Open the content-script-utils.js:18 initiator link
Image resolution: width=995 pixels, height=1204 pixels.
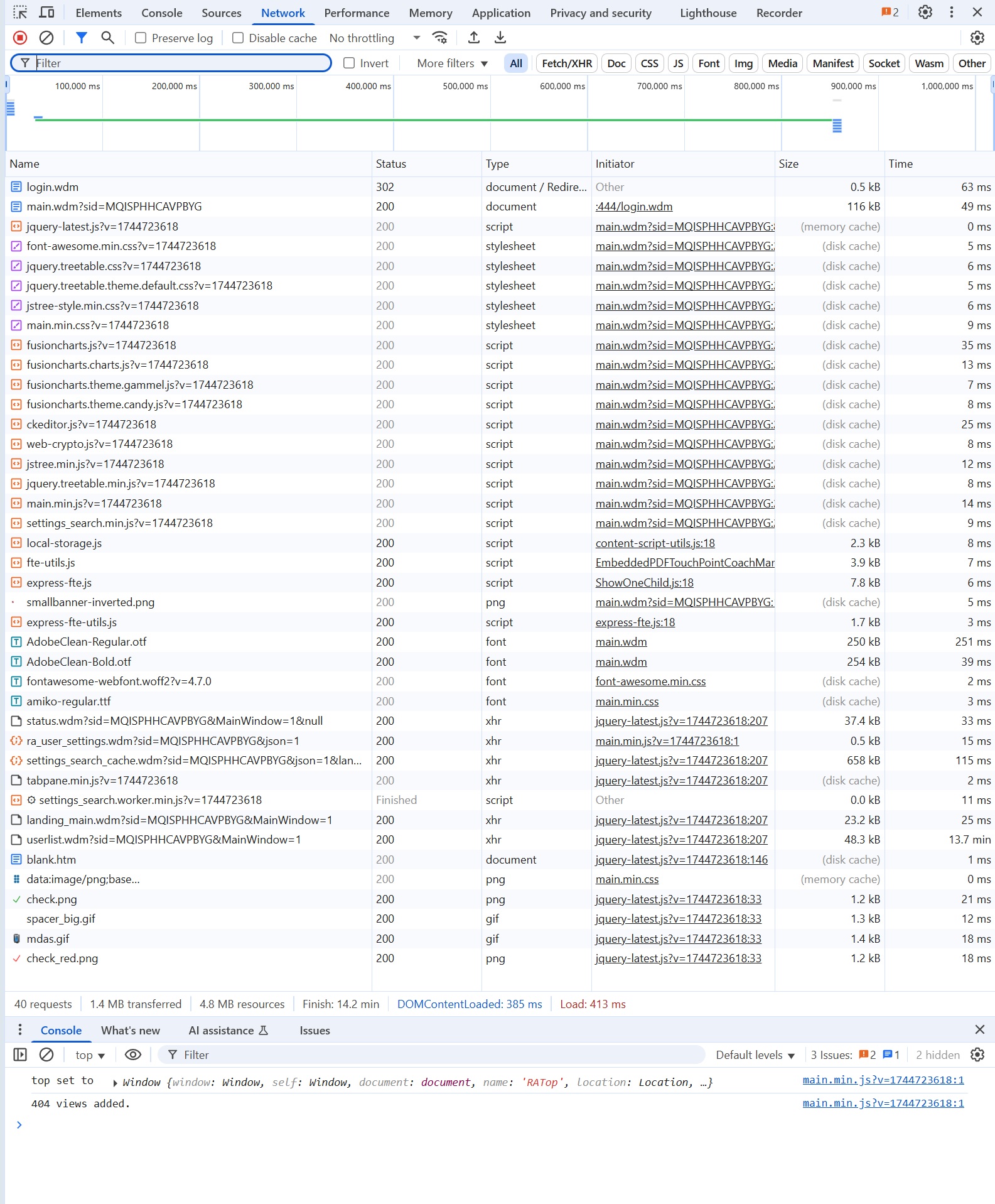(655, 543)
